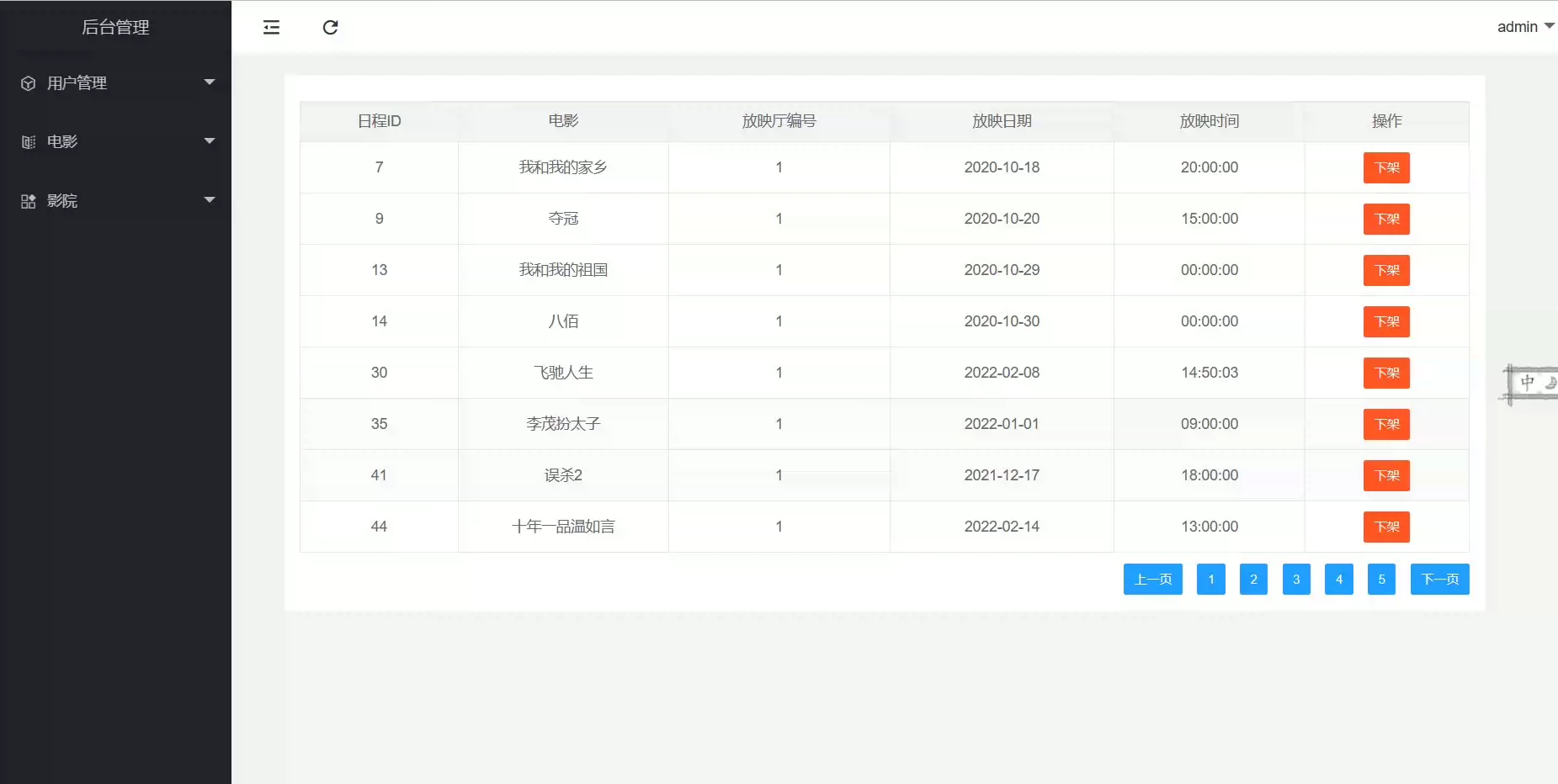Open the admin account dropdown

pyautogui.click(x=1524, y=27)
